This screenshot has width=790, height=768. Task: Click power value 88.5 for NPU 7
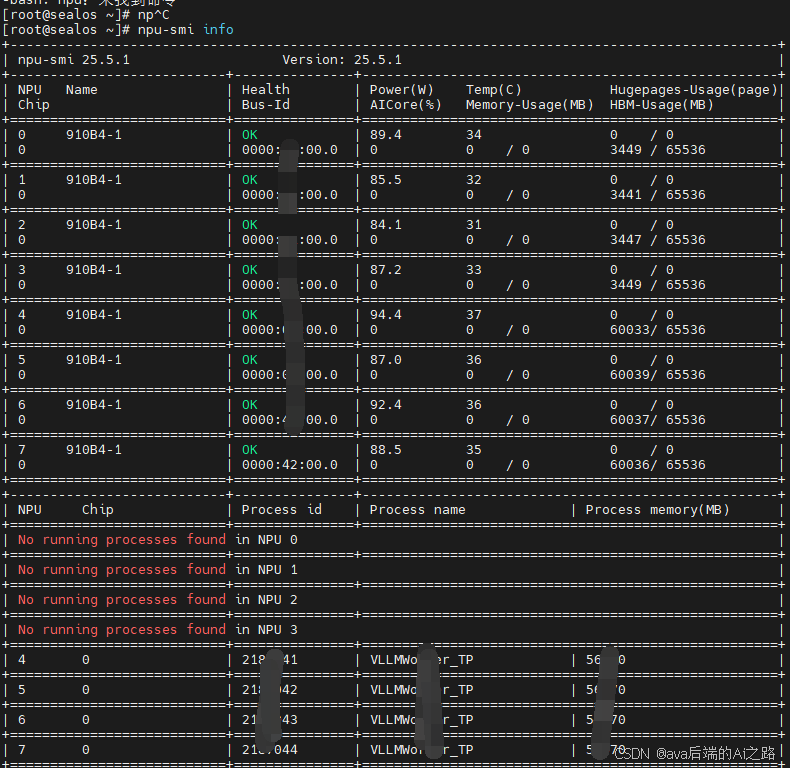[x=385, y=450]
